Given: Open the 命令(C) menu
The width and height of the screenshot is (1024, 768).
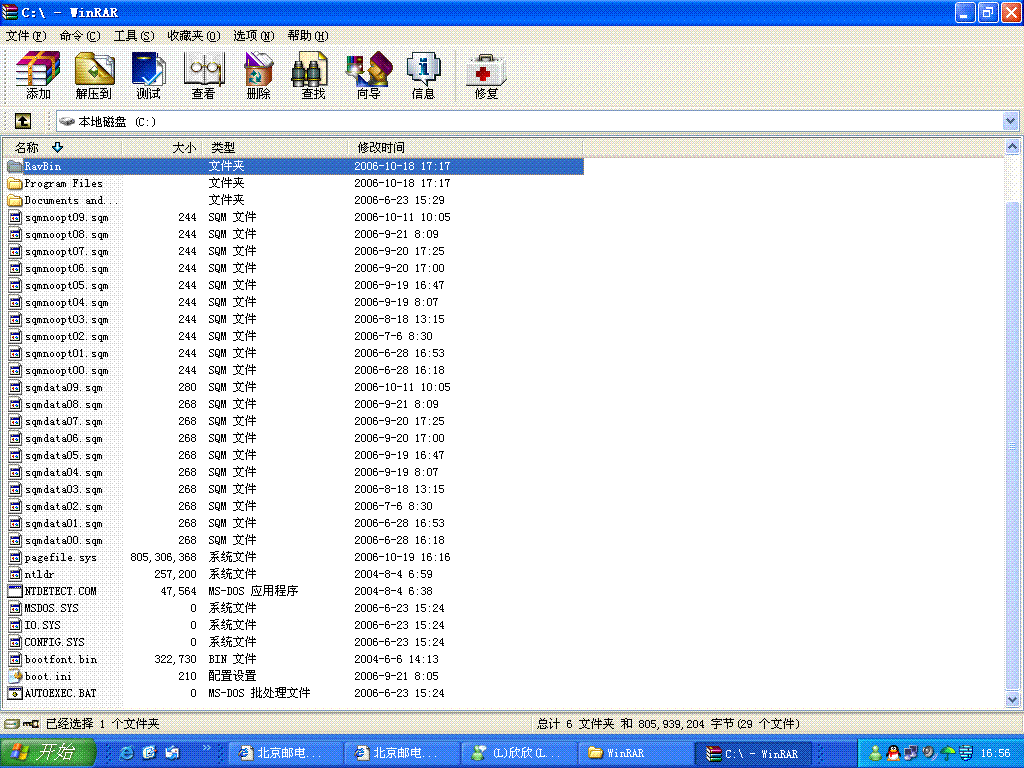Looking at the screenshot, I should (x=80, y=36).
